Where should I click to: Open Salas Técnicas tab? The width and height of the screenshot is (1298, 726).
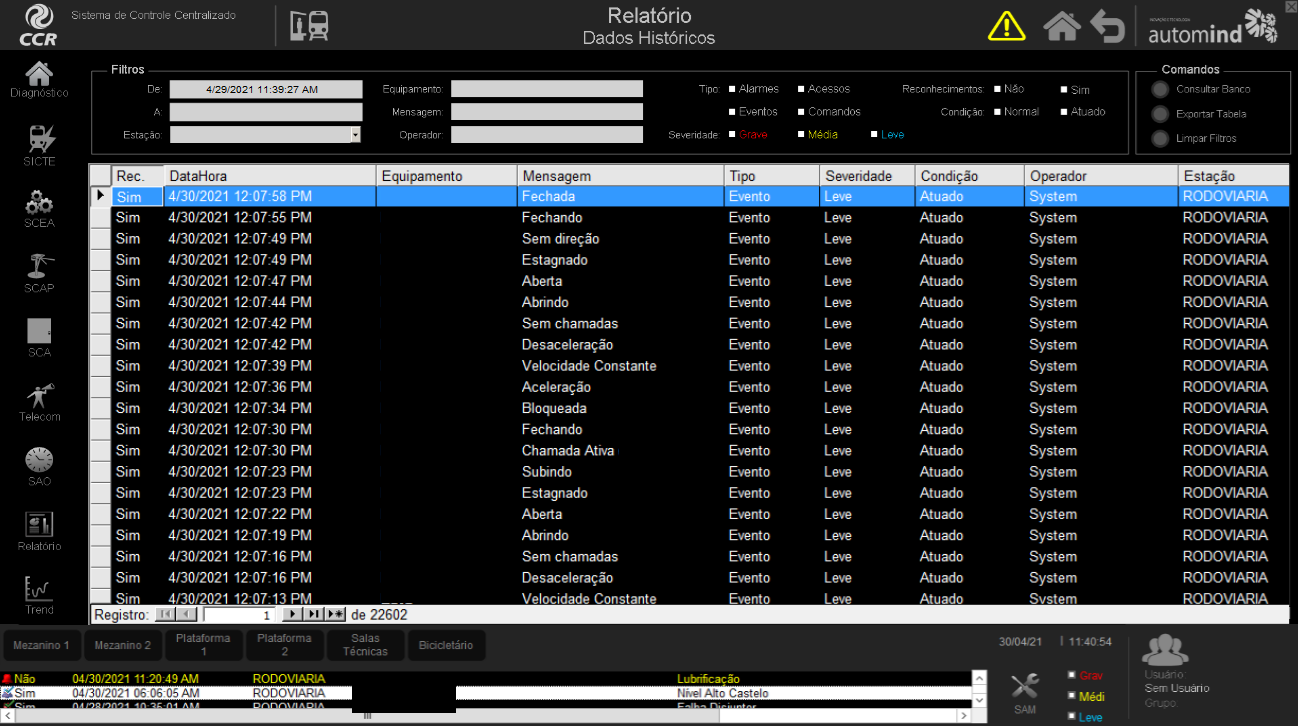[365, 646]
